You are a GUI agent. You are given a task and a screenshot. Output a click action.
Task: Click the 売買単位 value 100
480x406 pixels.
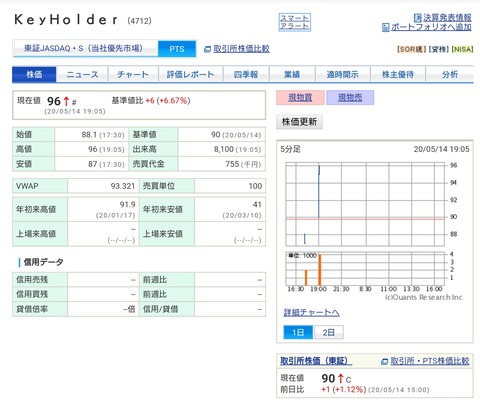click(255, 186)
